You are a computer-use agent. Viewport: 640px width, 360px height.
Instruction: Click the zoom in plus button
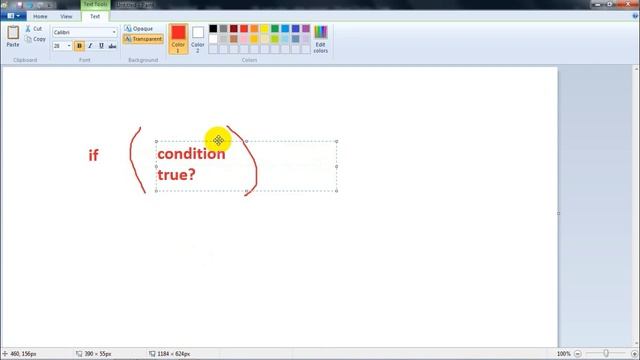click(634, 354)
